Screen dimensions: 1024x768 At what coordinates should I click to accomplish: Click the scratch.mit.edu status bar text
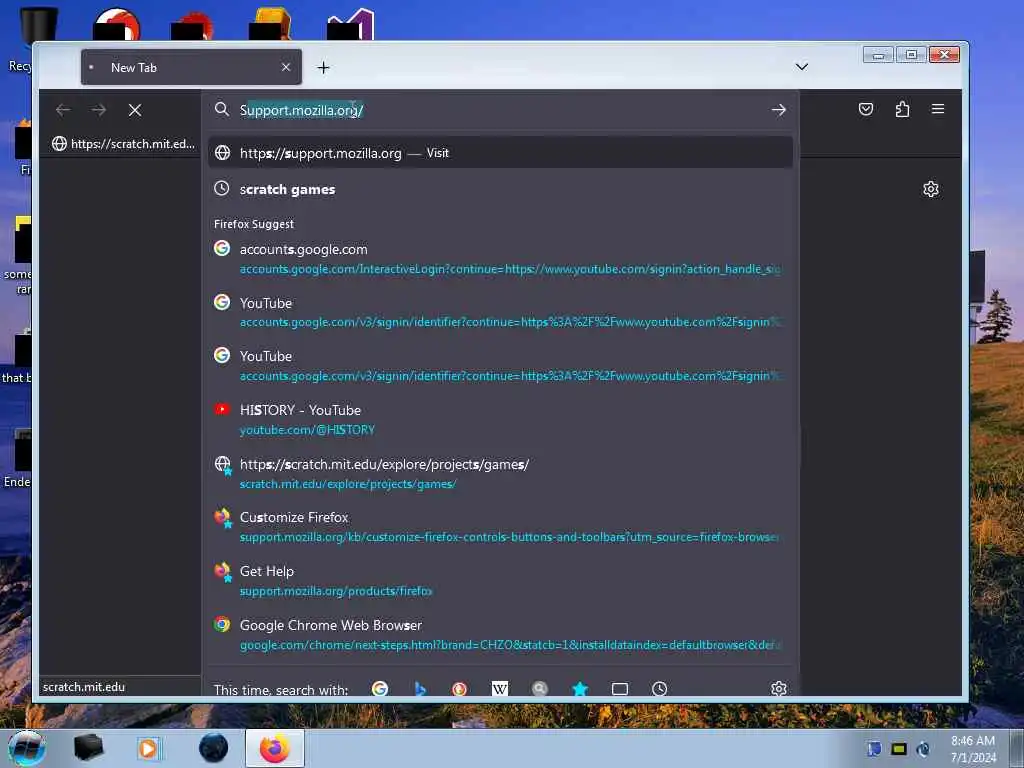pos(84,687)
